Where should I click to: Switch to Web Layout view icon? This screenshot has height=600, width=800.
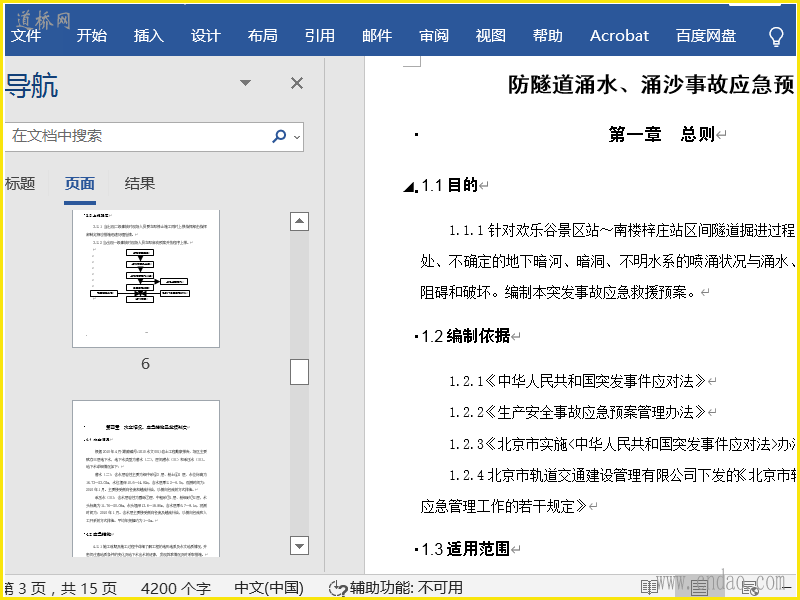pyautogui.click(x=750, y=588)
